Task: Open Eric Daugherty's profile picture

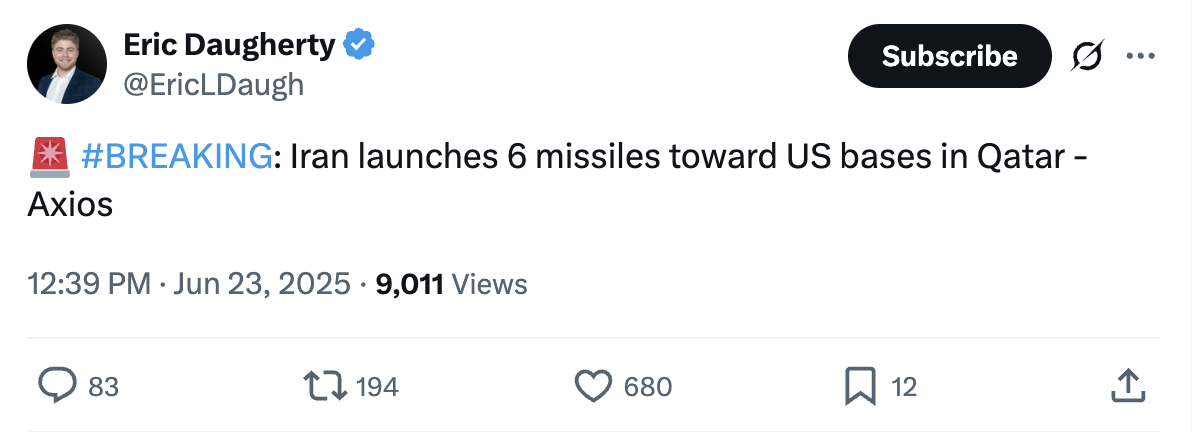Action: (x=67, y=64)
